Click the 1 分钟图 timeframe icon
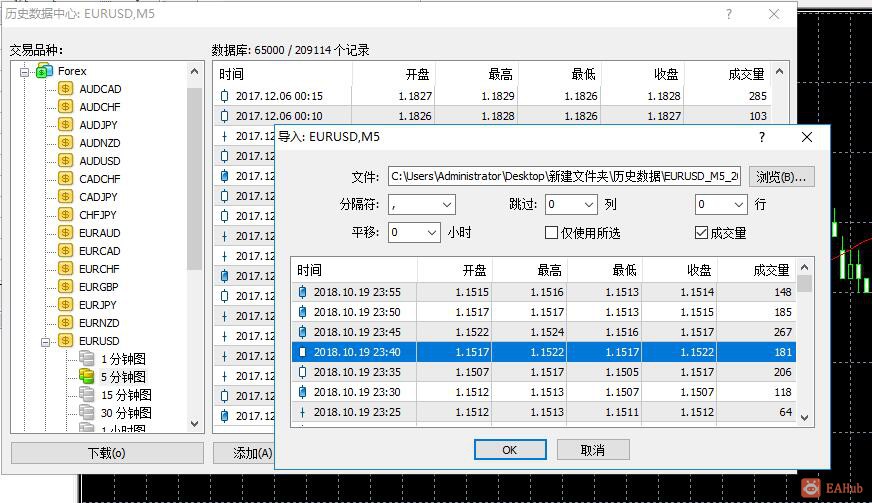Image resolution: width=872 pixels, height=503 pixels. (x=86, y=358)
